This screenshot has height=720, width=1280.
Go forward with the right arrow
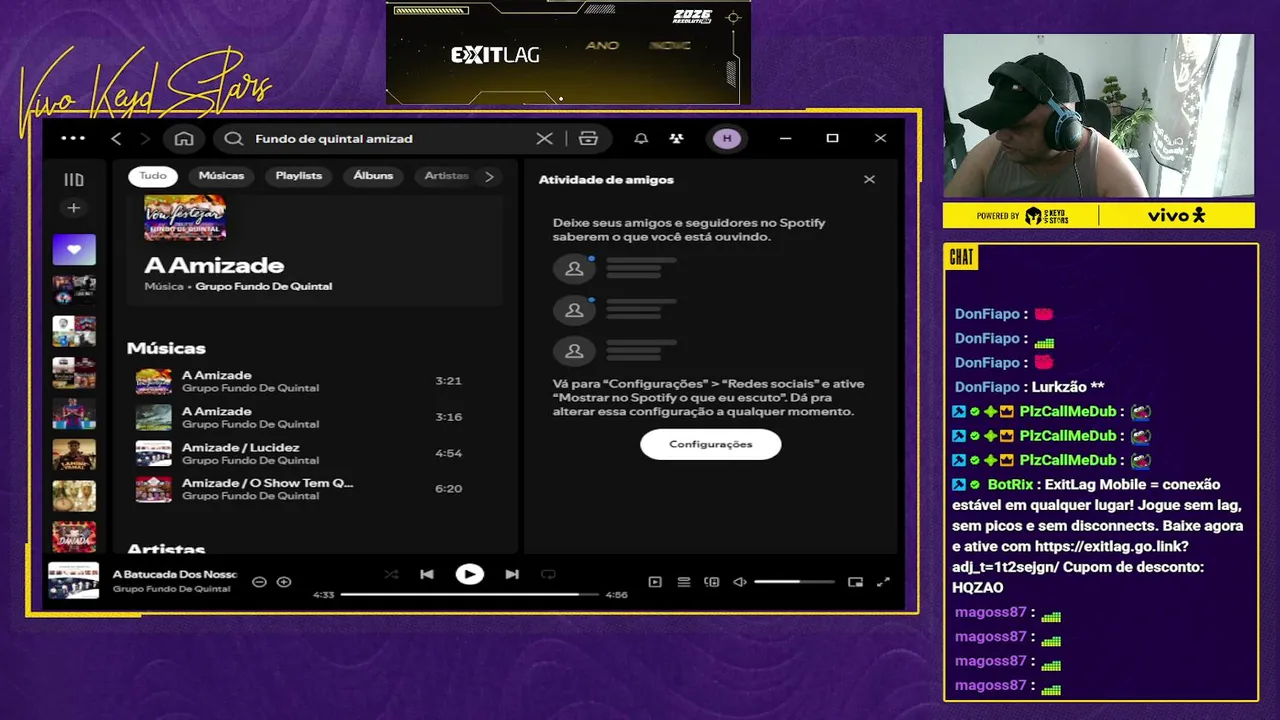tap(145, 138)
